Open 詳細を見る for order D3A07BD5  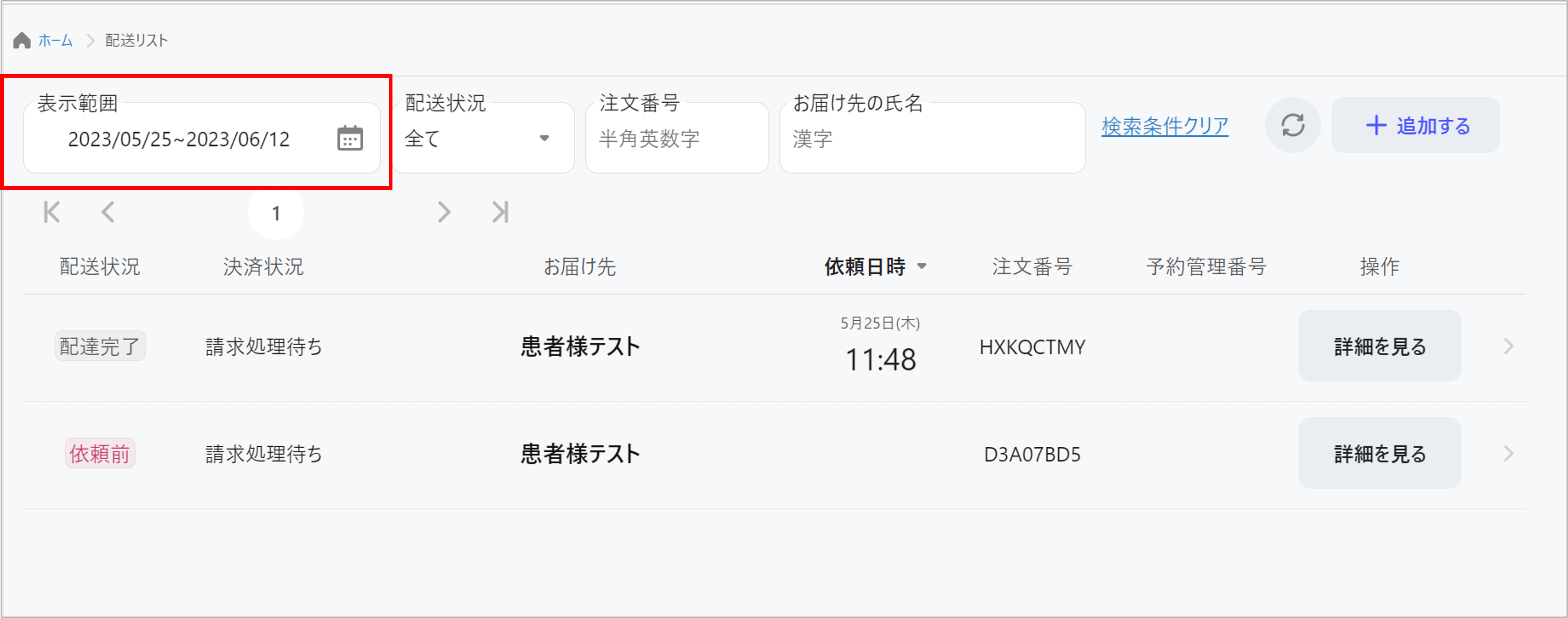pos(1379,454)
